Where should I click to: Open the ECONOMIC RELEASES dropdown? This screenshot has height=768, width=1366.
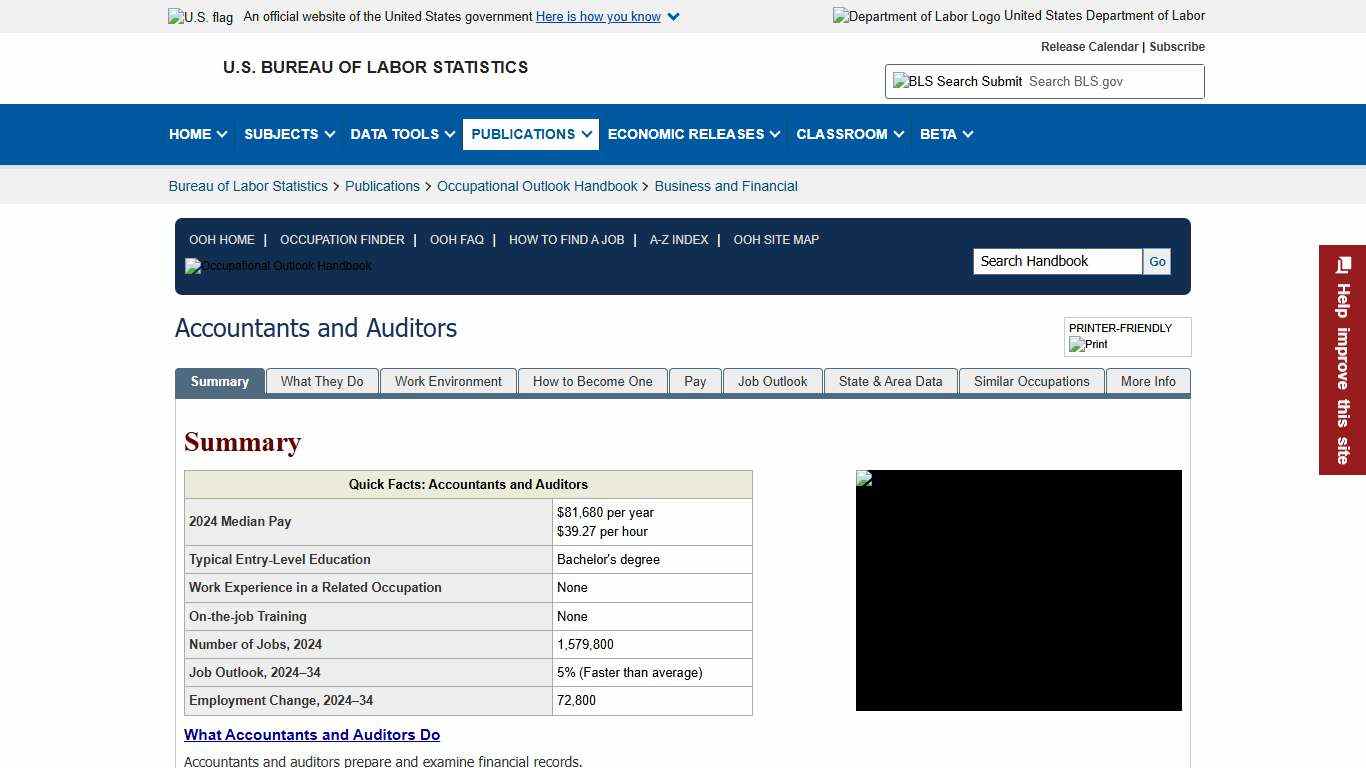(692, 134)
